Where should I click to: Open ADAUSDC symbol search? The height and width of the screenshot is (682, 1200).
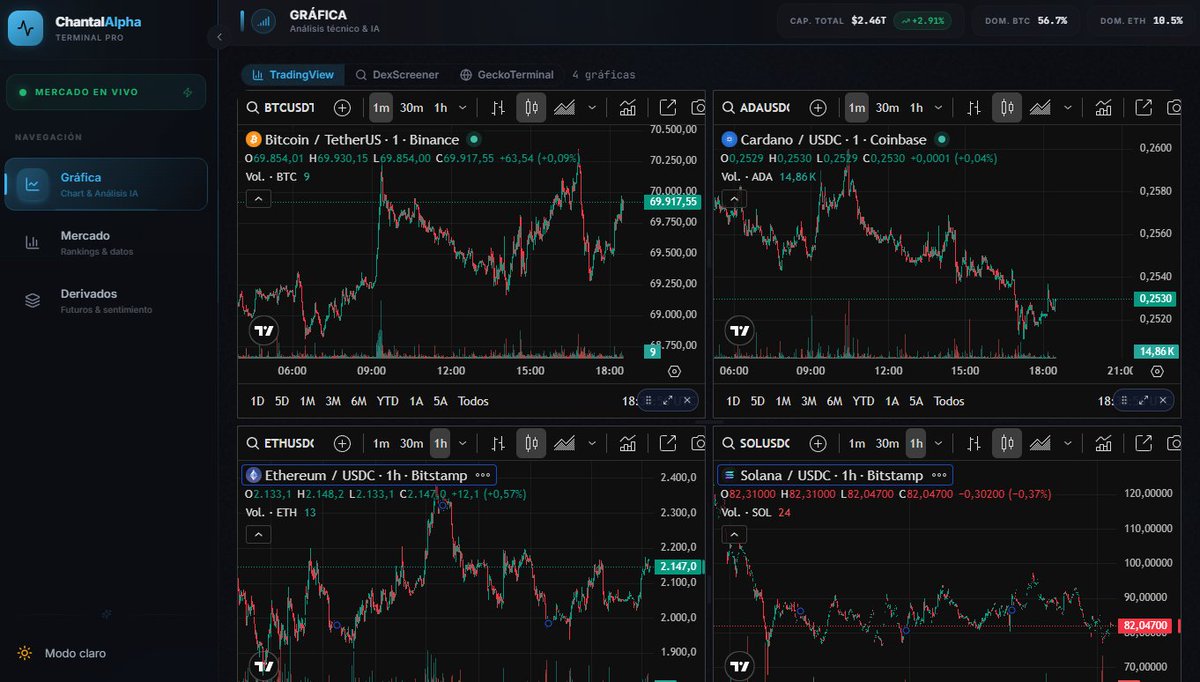pos(757,108)
